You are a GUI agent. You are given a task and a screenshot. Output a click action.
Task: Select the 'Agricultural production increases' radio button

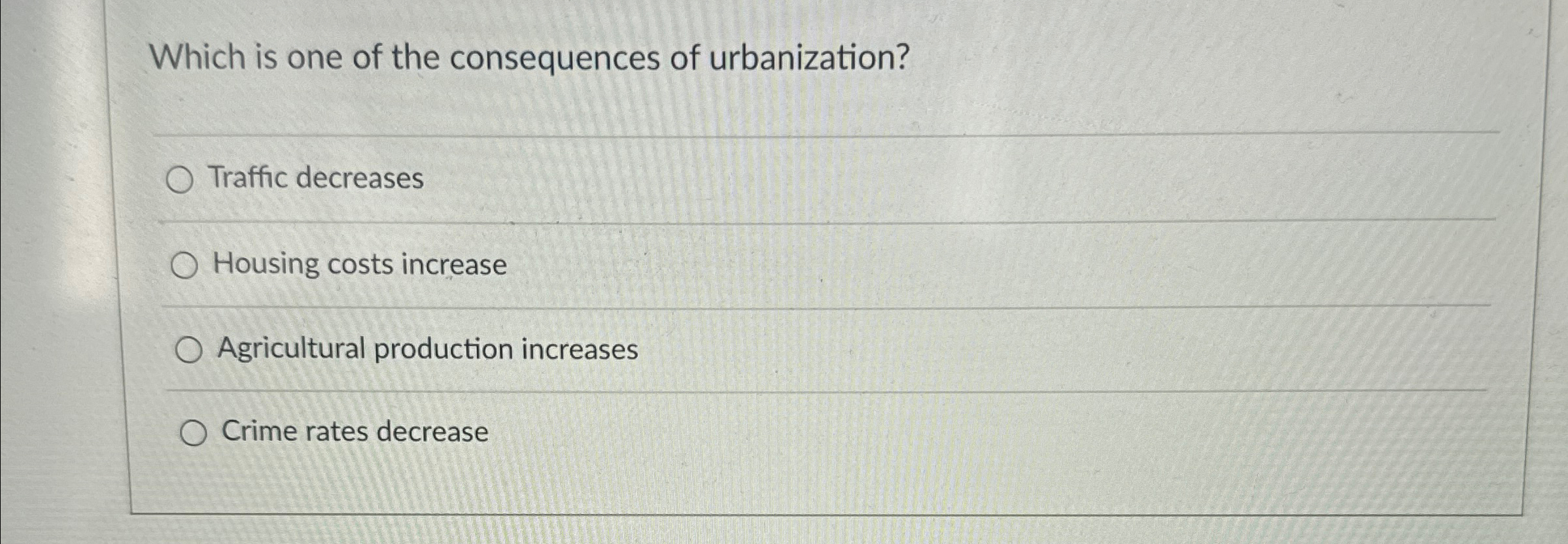click(190, 350)
